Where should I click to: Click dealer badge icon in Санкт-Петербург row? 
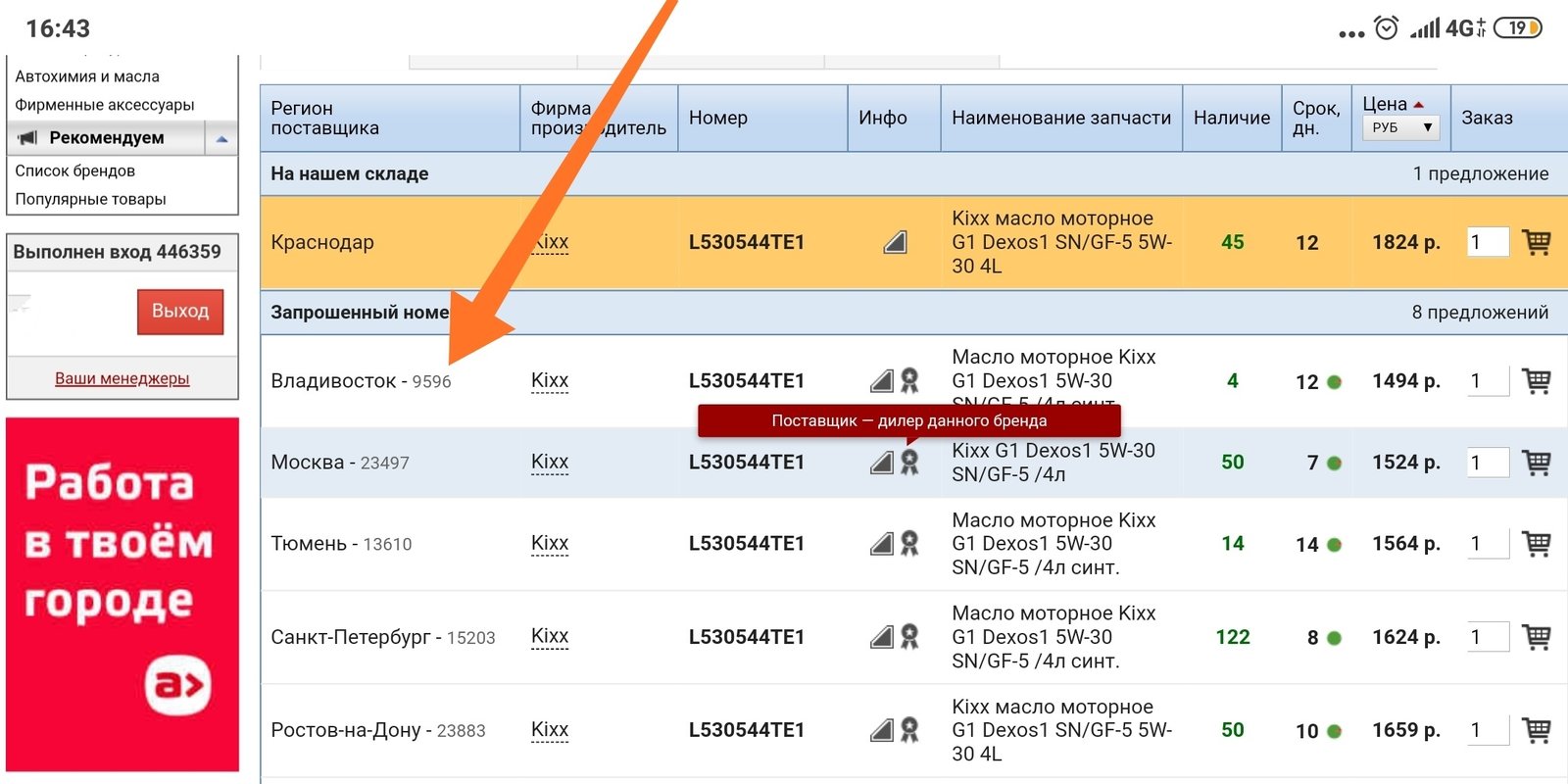909,637
